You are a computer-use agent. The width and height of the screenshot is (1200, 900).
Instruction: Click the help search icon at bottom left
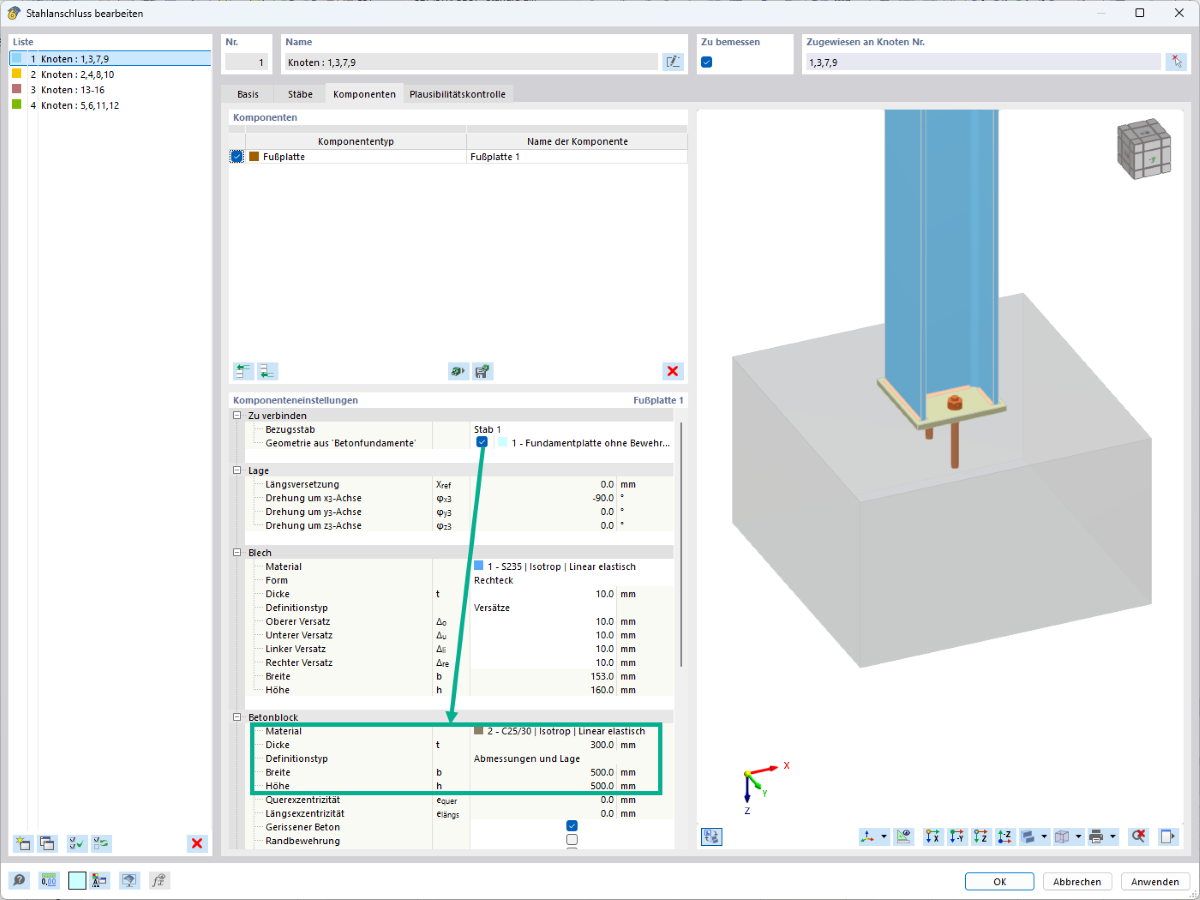coord(19,880)
